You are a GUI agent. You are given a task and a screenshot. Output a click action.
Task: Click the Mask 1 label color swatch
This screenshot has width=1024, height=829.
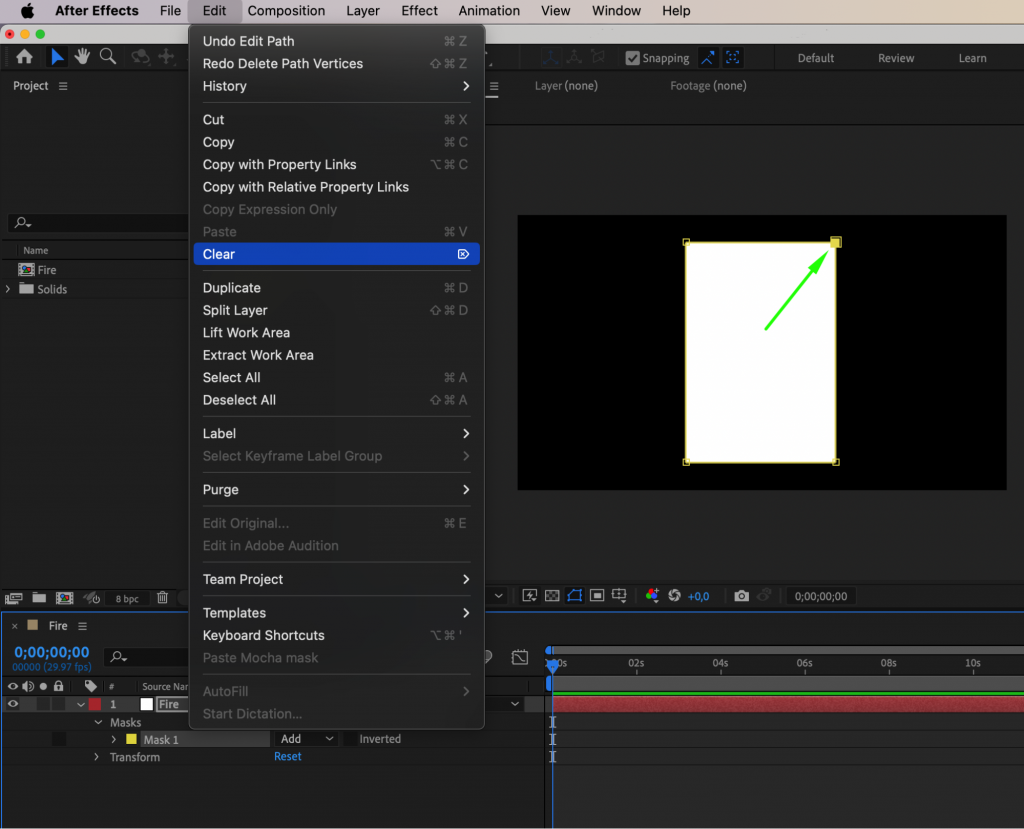pyautogui.click(x=131, y=738)
